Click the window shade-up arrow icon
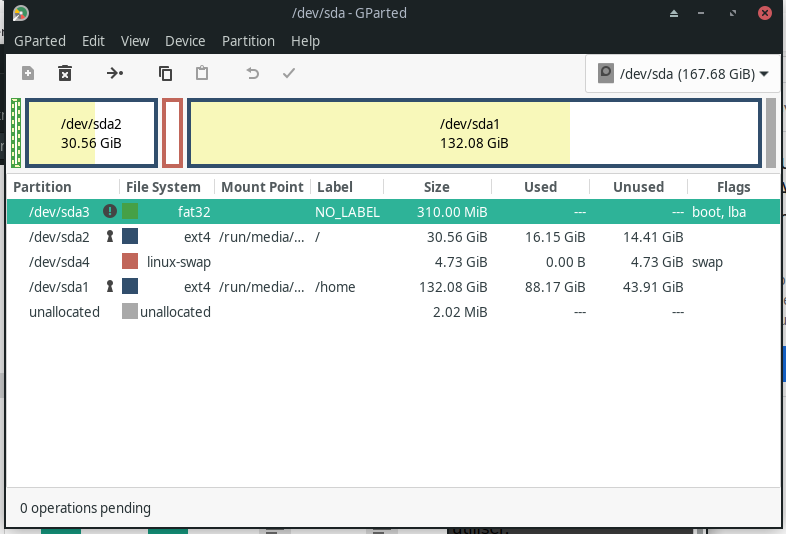Screen dimensions: 786x534 [x=674, y=14]
